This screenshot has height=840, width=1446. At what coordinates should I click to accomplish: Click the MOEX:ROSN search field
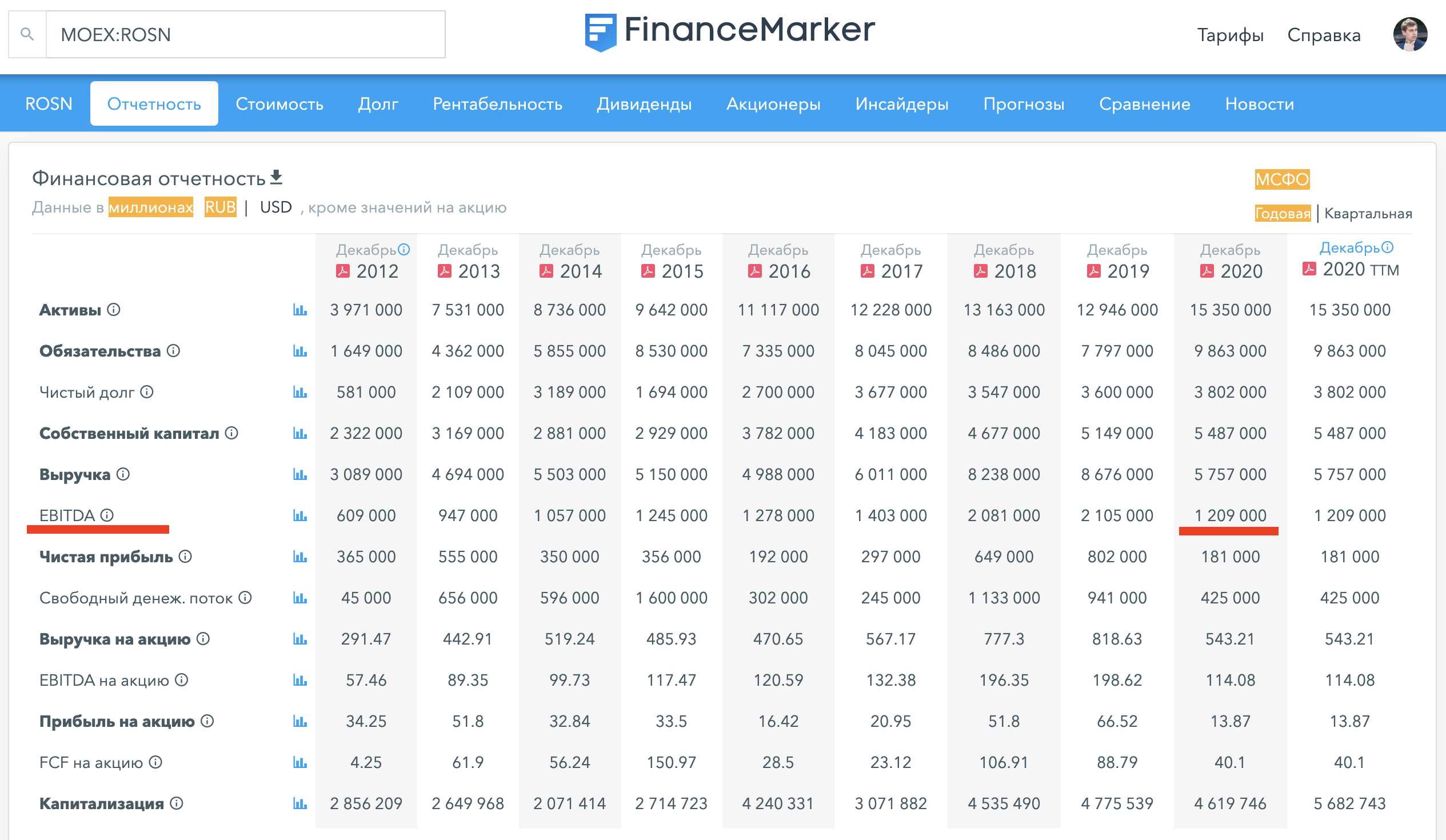pyautogui.click(x=246, y=34)
